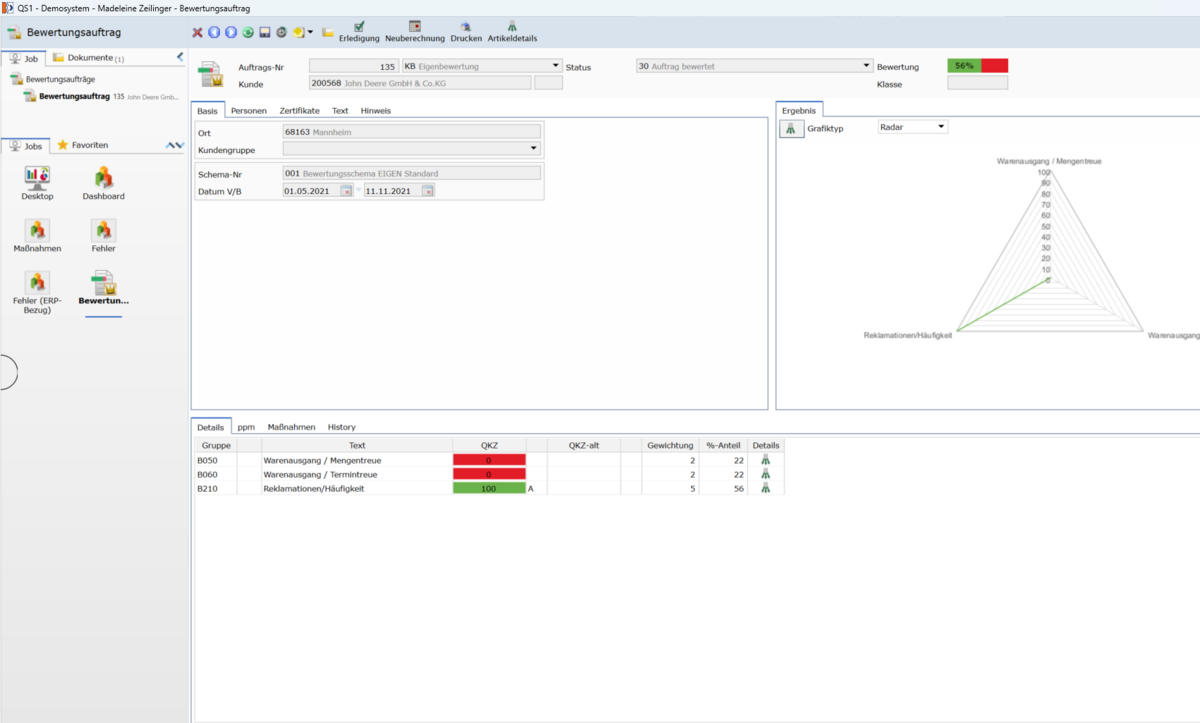Click the yellow note icon in toolbar
Screen dimensions: 1200x723
299,32
